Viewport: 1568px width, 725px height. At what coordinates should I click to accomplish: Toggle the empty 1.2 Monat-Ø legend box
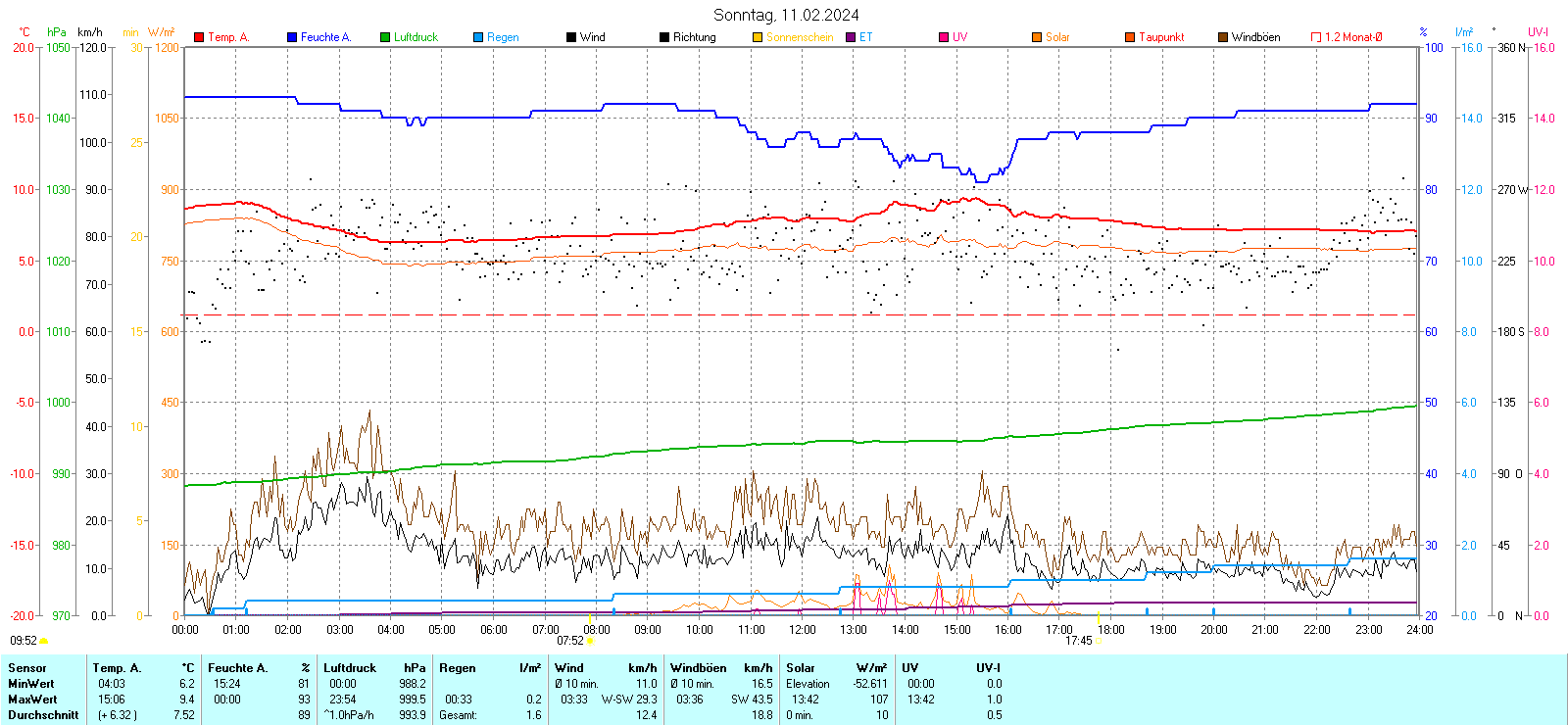1316,37
